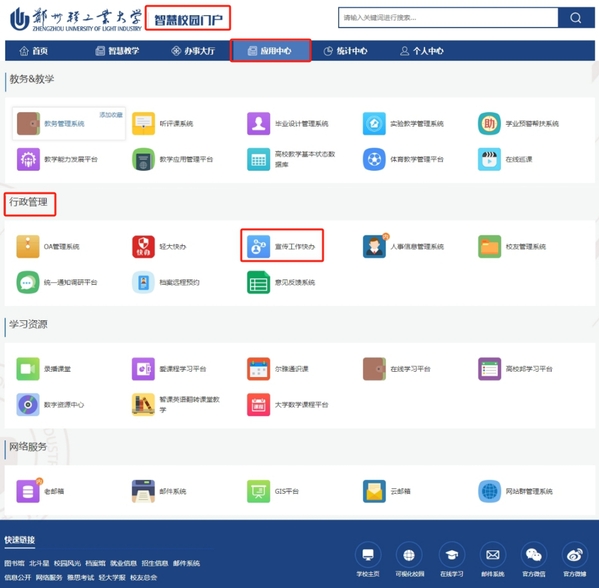Screen dimensions: 599x588
Task: Switch to the 应用中心 nav tab
Action: click(270, 51)
